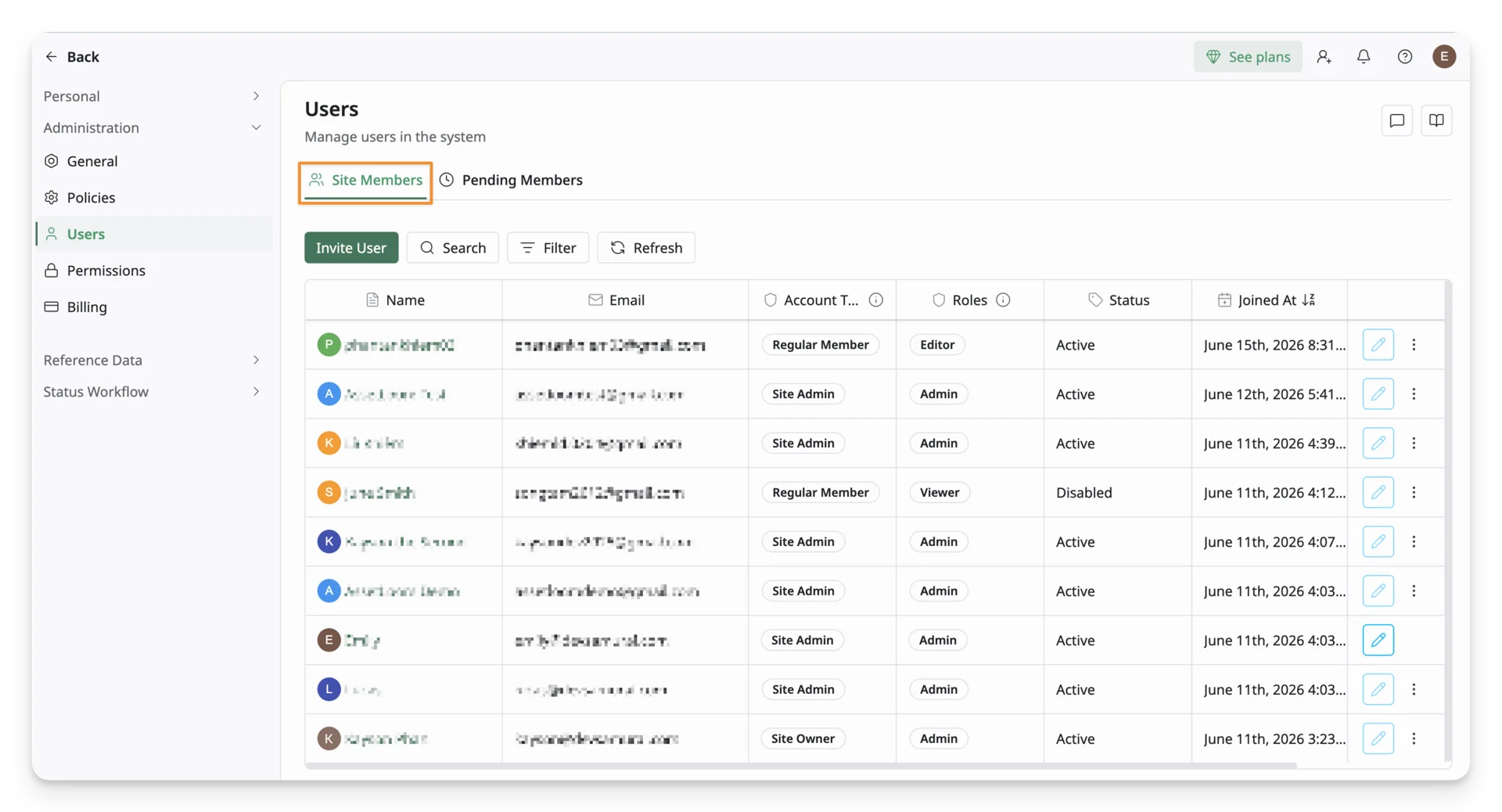Switch to the Pending Members tab

[x=512, y=180]
